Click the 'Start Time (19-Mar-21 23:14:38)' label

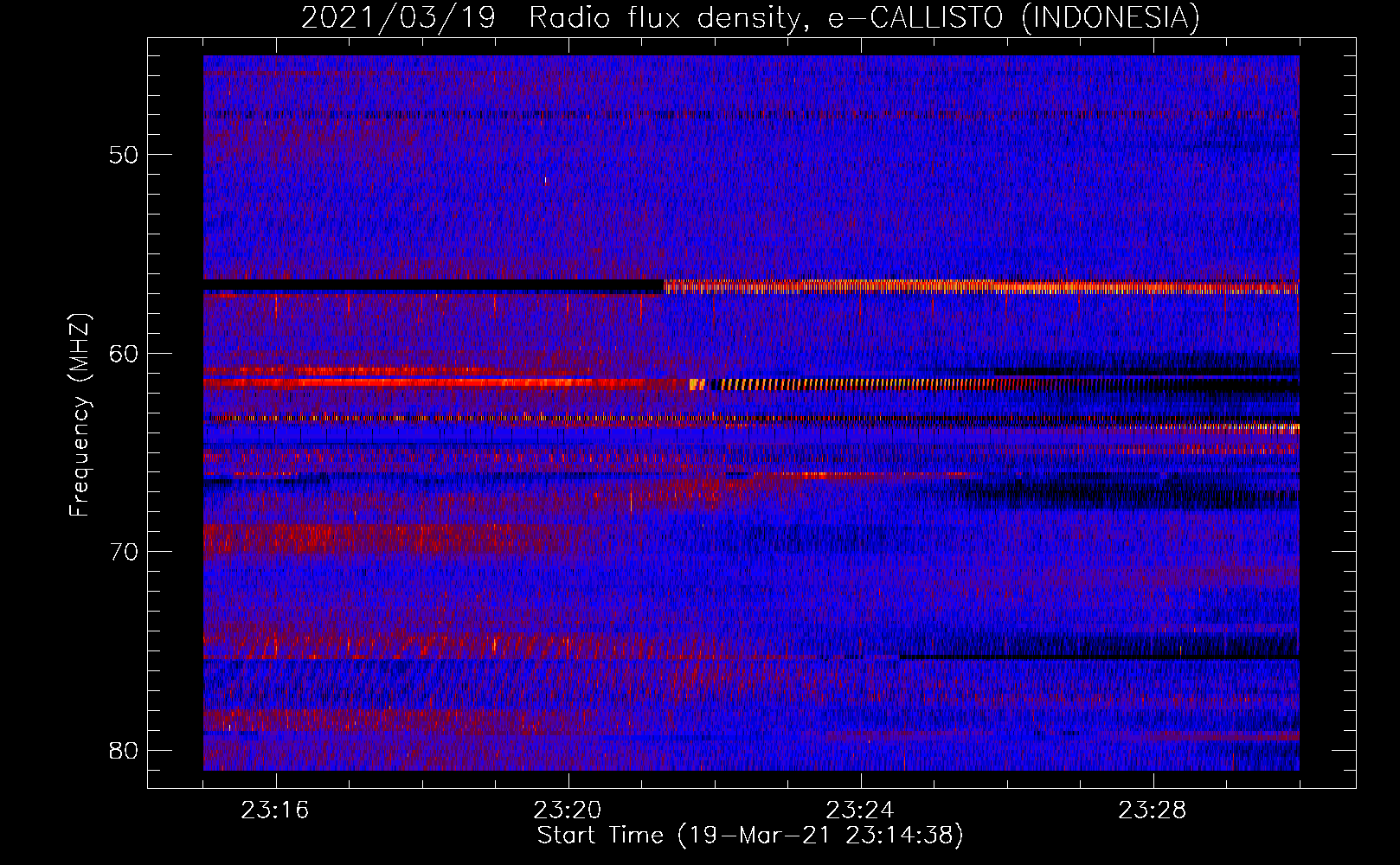750,836
